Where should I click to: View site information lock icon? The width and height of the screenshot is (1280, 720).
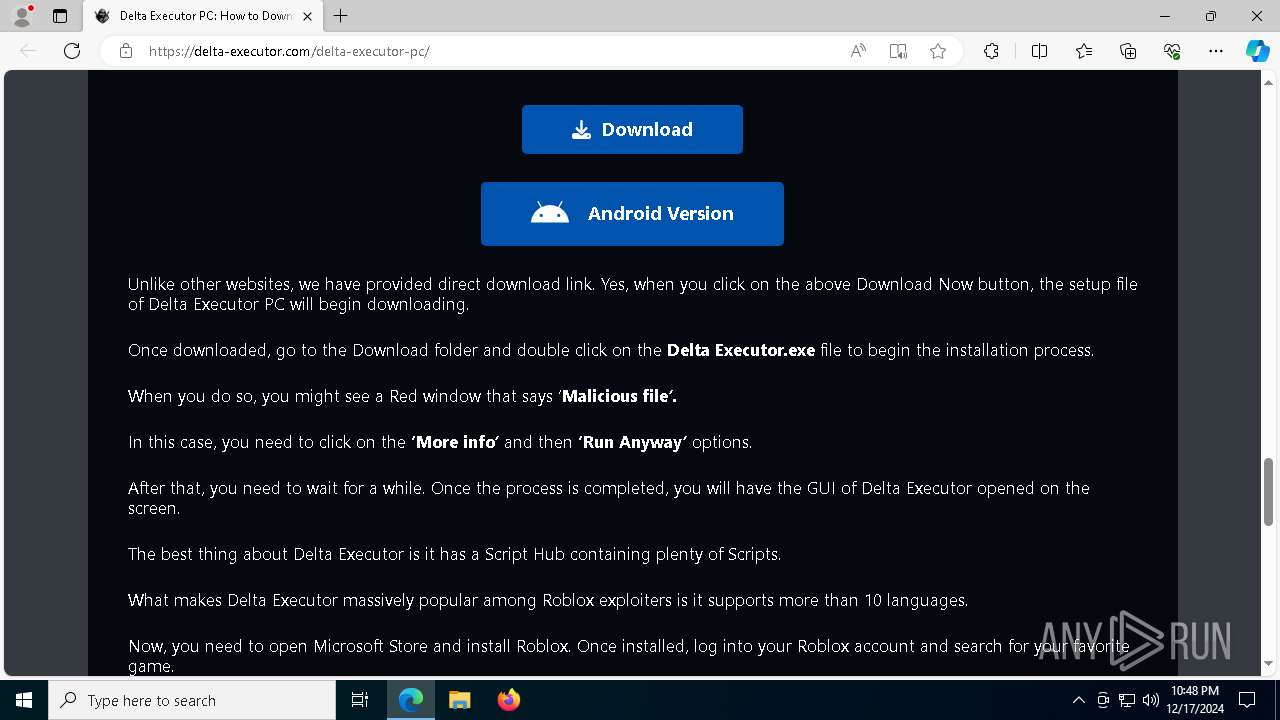126,51
